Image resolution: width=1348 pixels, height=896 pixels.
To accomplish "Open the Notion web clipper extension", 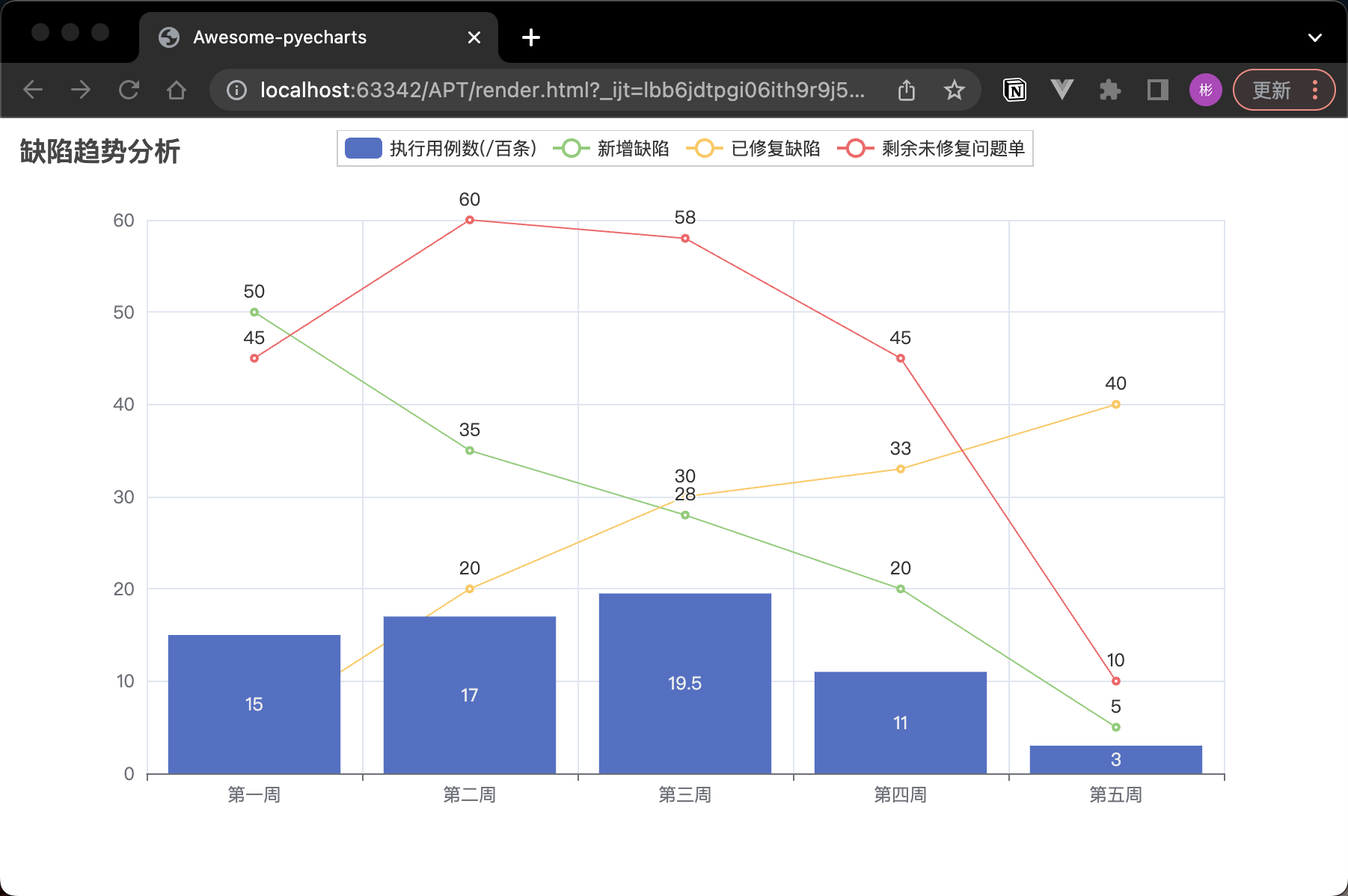I will pos(1014,90).
